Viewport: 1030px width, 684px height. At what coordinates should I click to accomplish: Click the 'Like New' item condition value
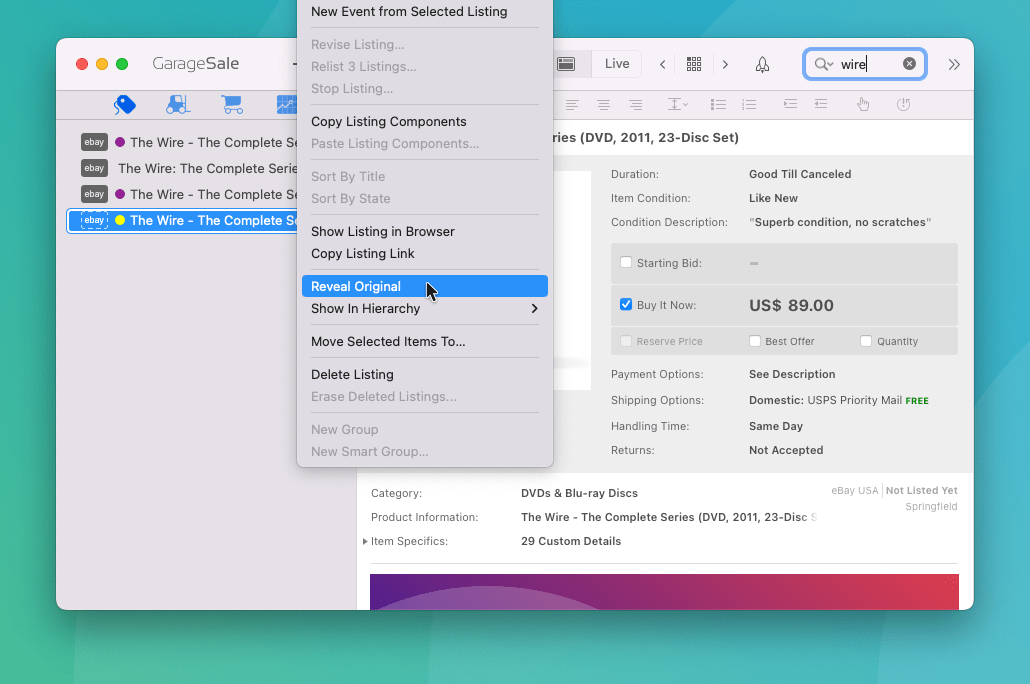(x=773, y=198)
